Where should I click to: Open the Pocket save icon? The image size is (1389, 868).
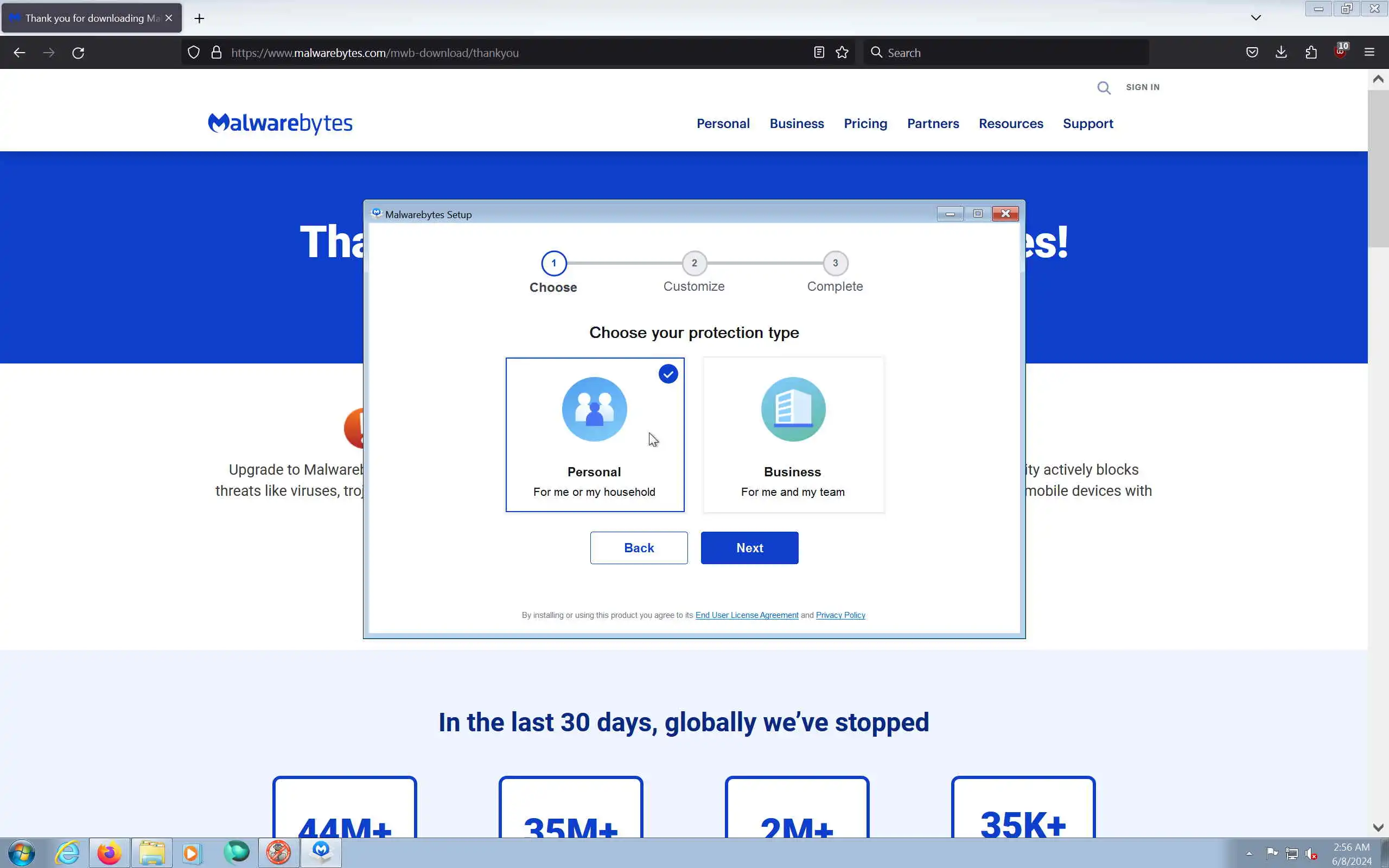[1252, 53]
